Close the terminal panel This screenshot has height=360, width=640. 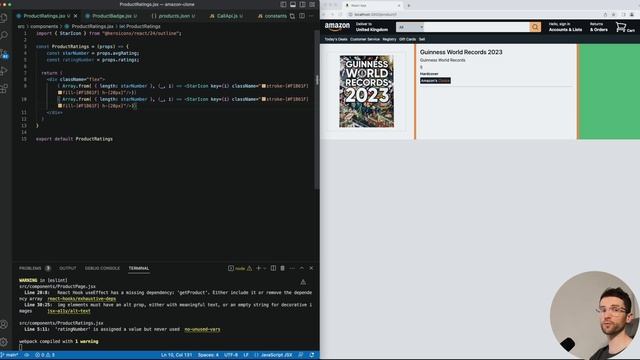click(x=311, y=268)
